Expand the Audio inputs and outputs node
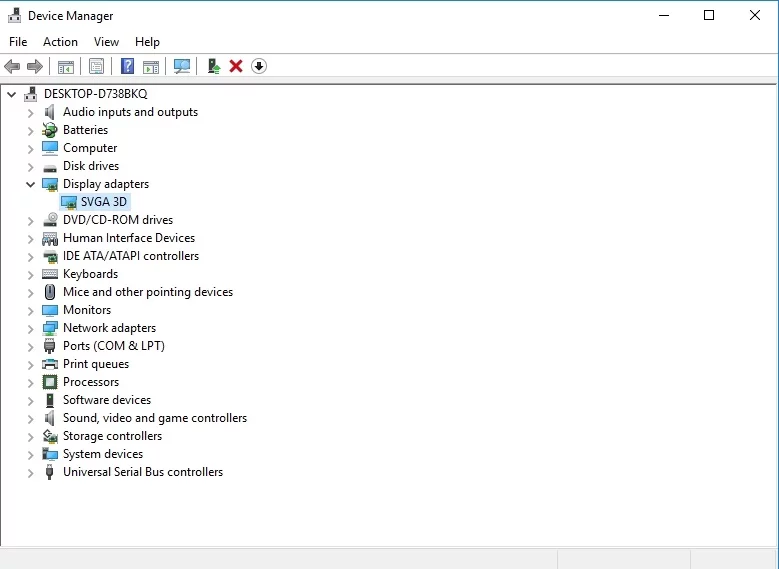 click(31, 112)
